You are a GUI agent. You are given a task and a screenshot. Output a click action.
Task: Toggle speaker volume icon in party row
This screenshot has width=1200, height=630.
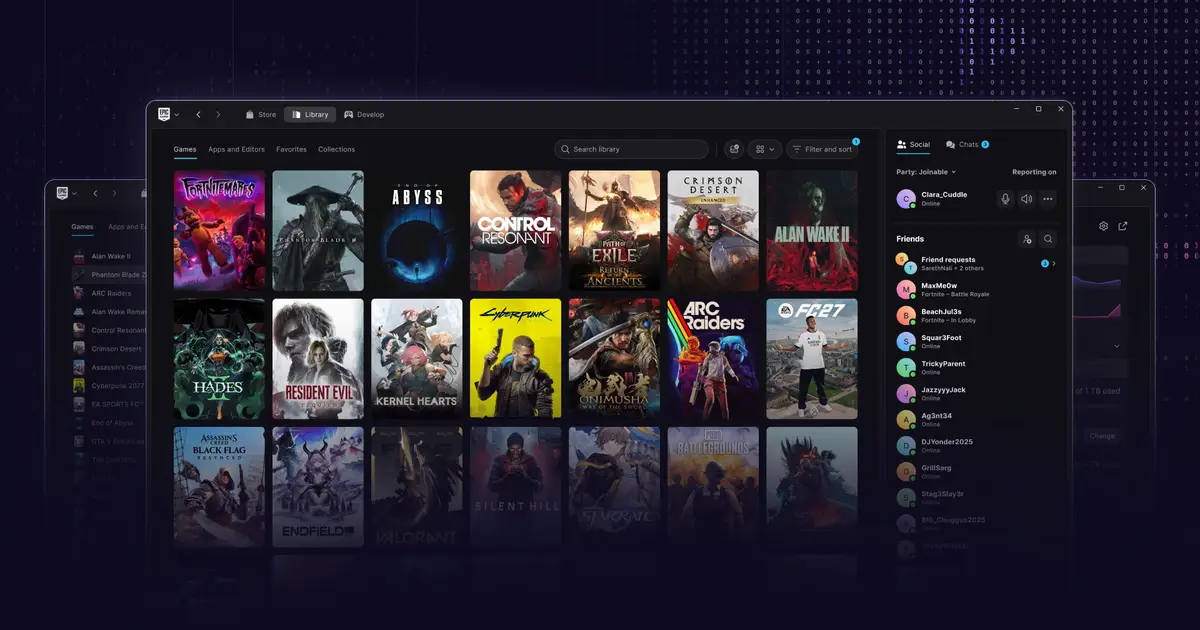point(1026,199)
